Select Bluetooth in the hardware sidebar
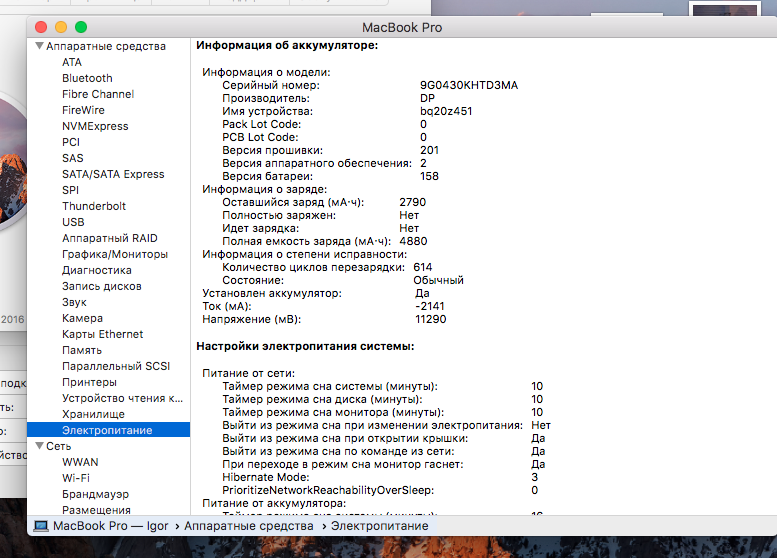 [x=87, y=78]
